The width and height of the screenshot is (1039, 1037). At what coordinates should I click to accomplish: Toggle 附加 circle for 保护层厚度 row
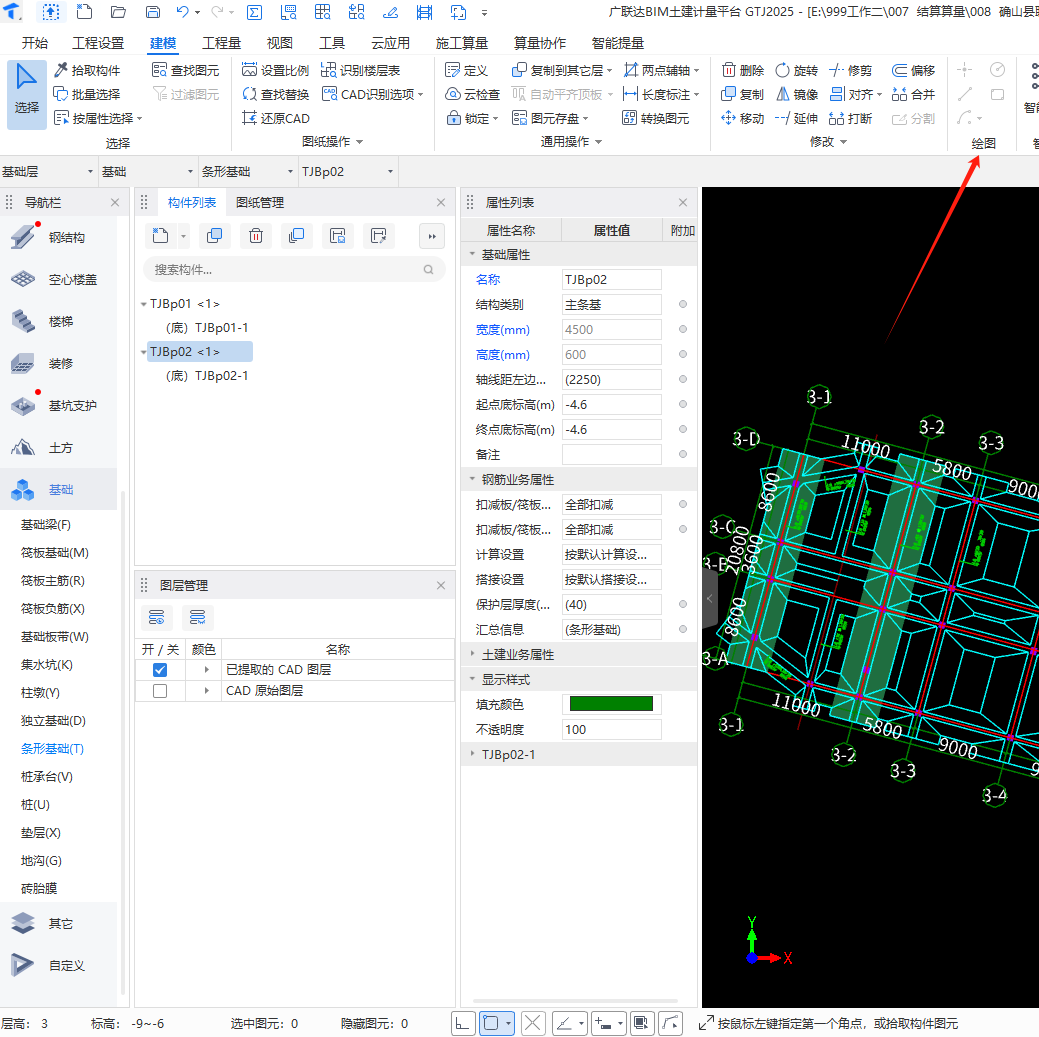pyautogui.click(x=683, y=604)
